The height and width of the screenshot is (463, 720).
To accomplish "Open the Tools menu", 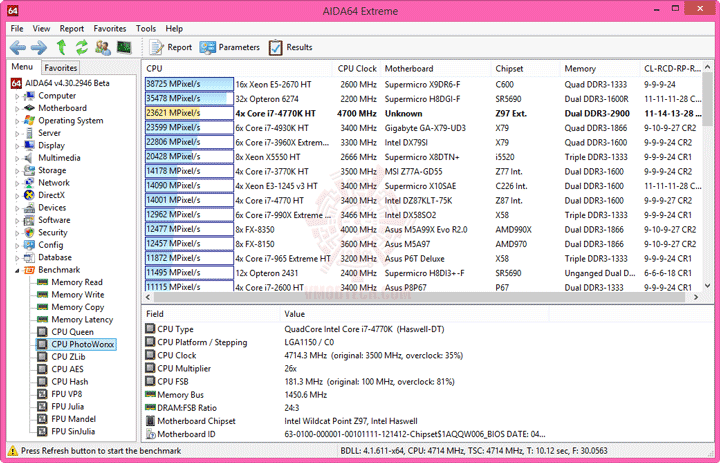I will (146, 28).
